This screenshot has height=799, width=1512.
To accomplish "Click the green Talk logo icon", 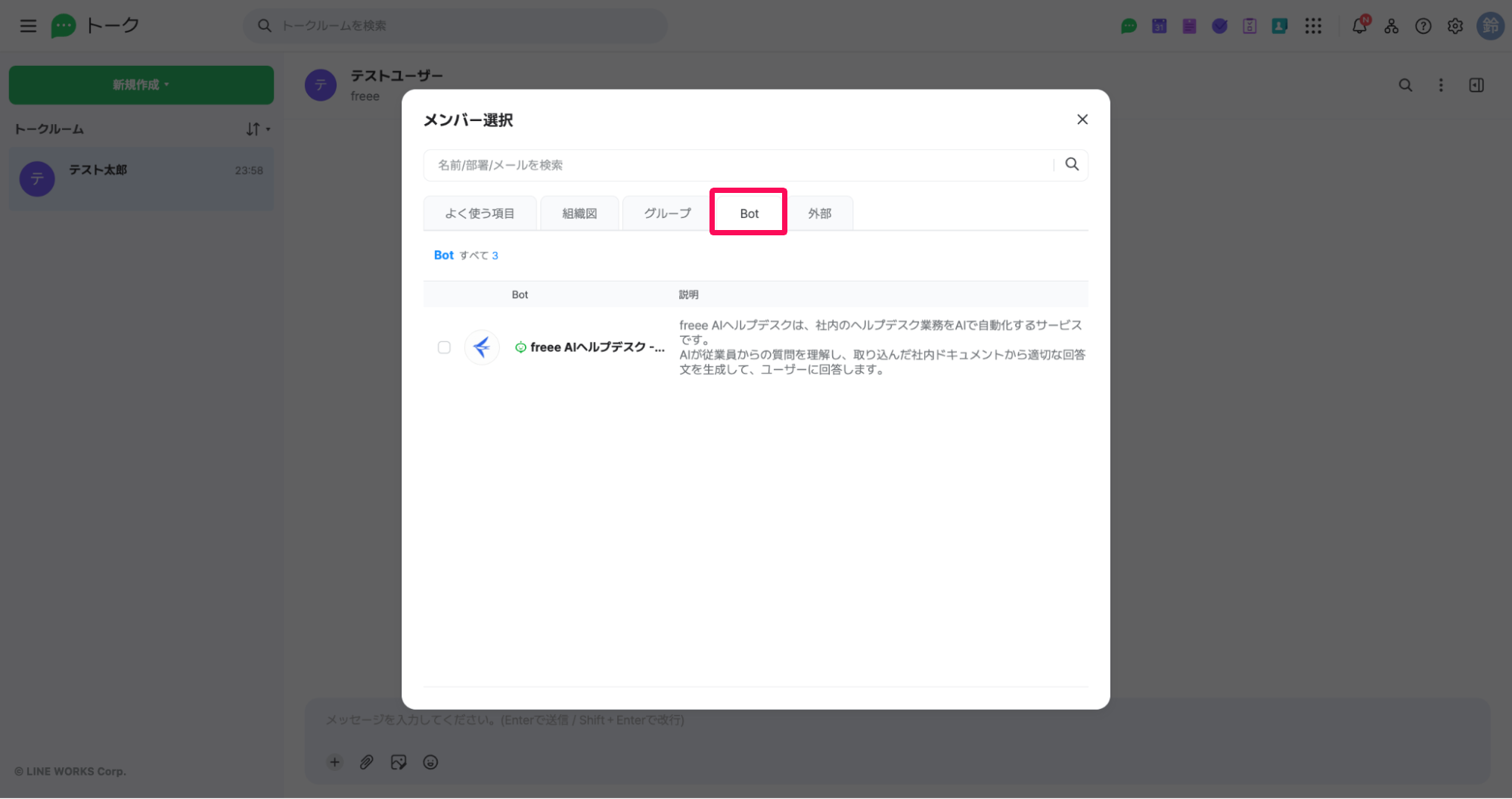I will click(x=64, y=26).
